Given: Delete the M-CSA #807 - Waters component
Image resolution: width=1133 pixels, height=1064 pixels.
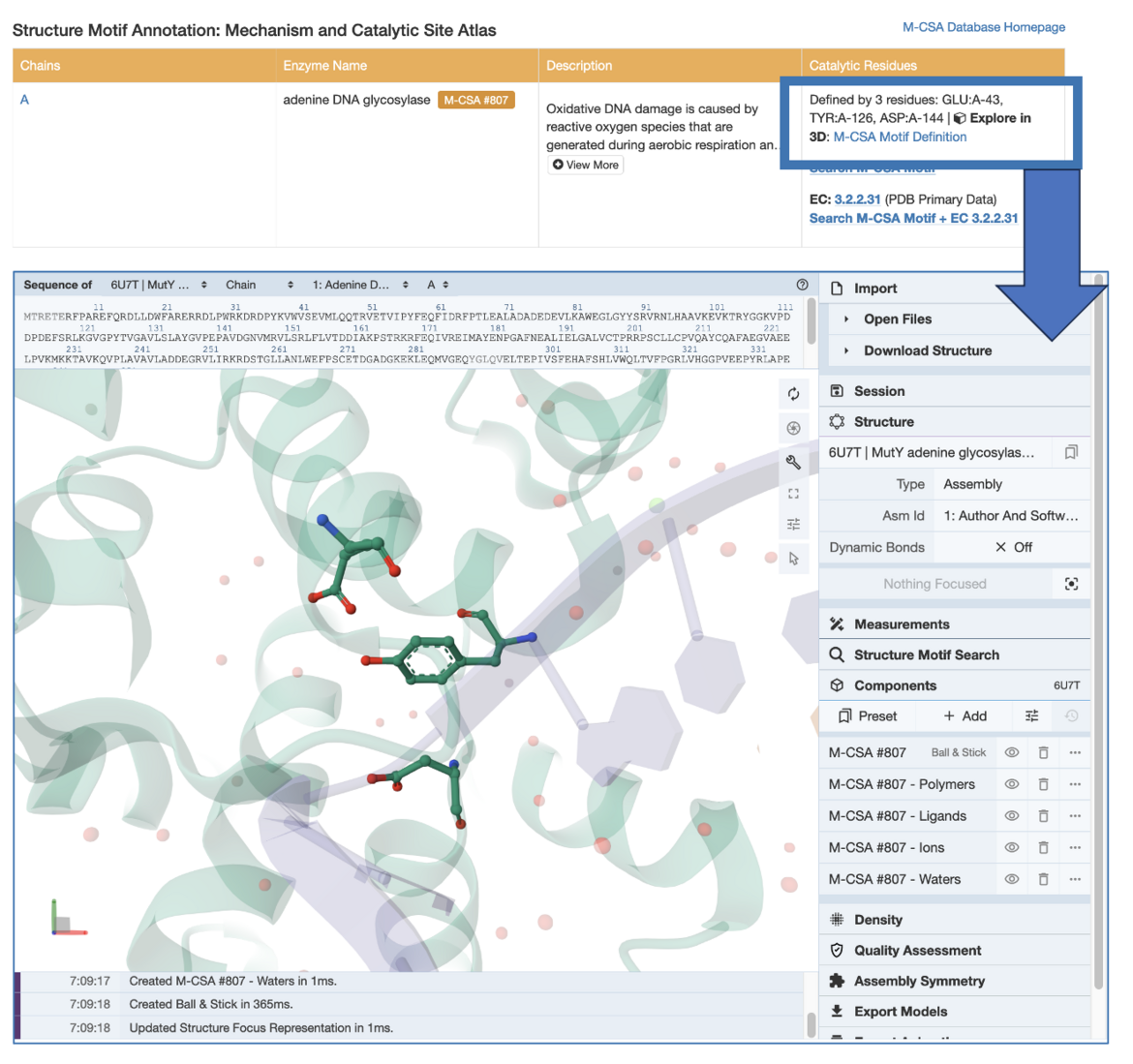Looking at the screenshot, I should (x=1043, y=879).
